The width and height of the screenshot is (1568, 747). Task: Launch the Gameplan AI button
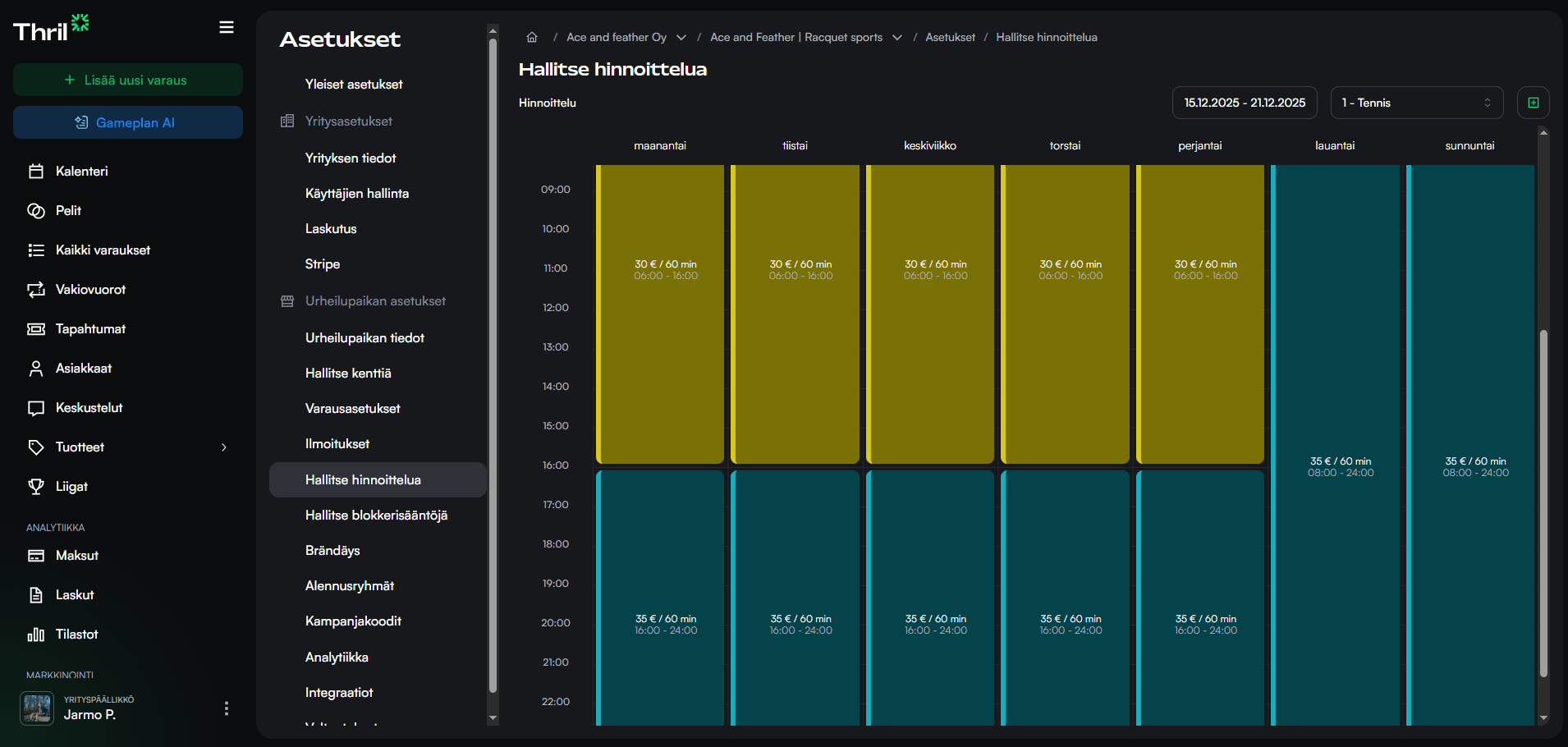127,123
